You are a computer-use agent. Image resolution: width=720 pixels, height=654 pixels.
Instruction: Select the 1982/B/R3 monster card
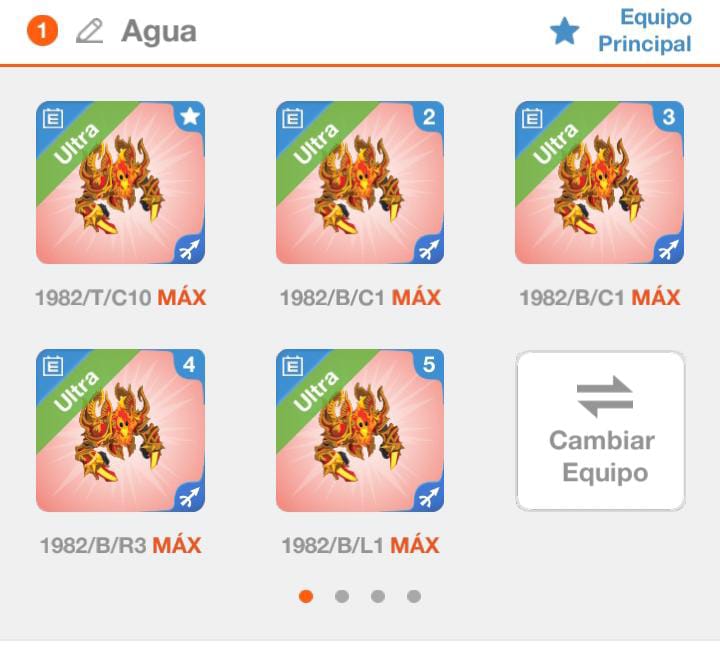[x=120, y=430]
